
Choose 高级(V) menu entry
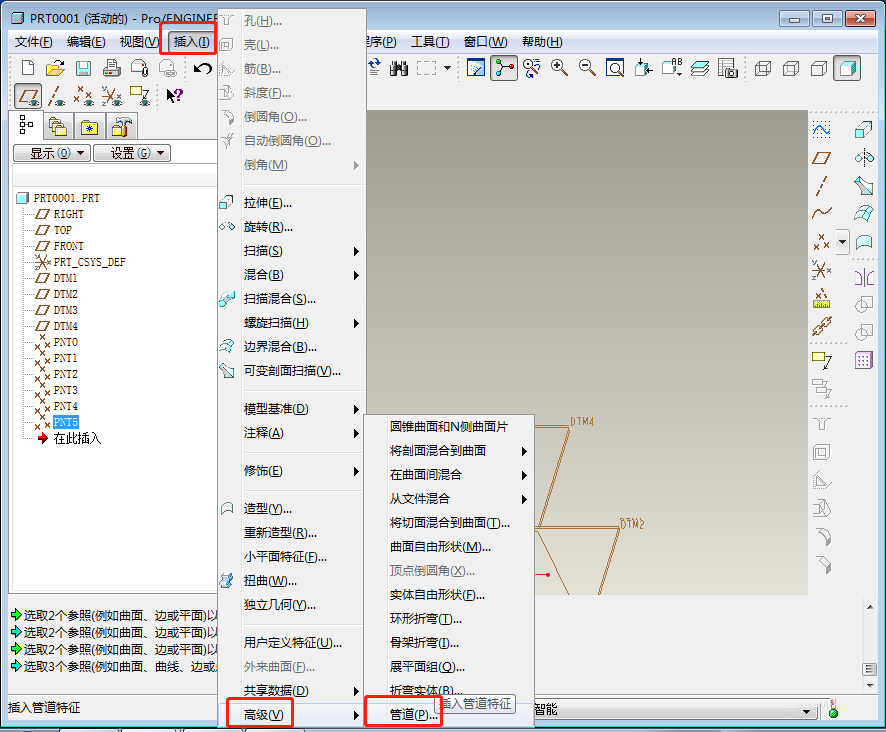293,715
